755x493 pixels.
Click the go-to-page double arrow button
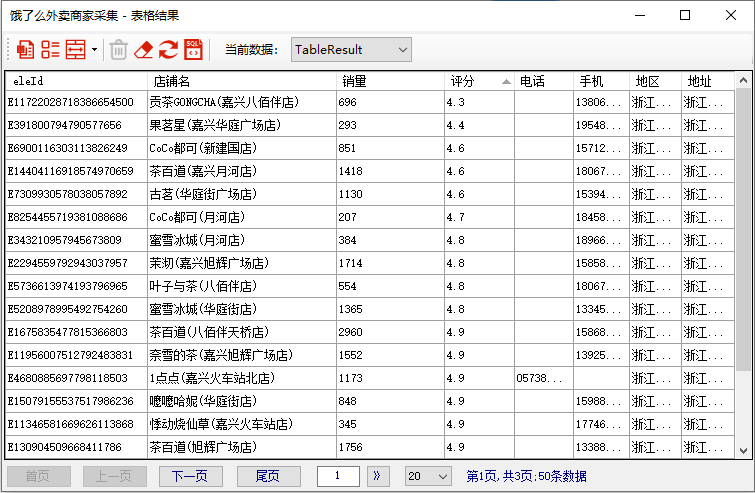(378, 476)
